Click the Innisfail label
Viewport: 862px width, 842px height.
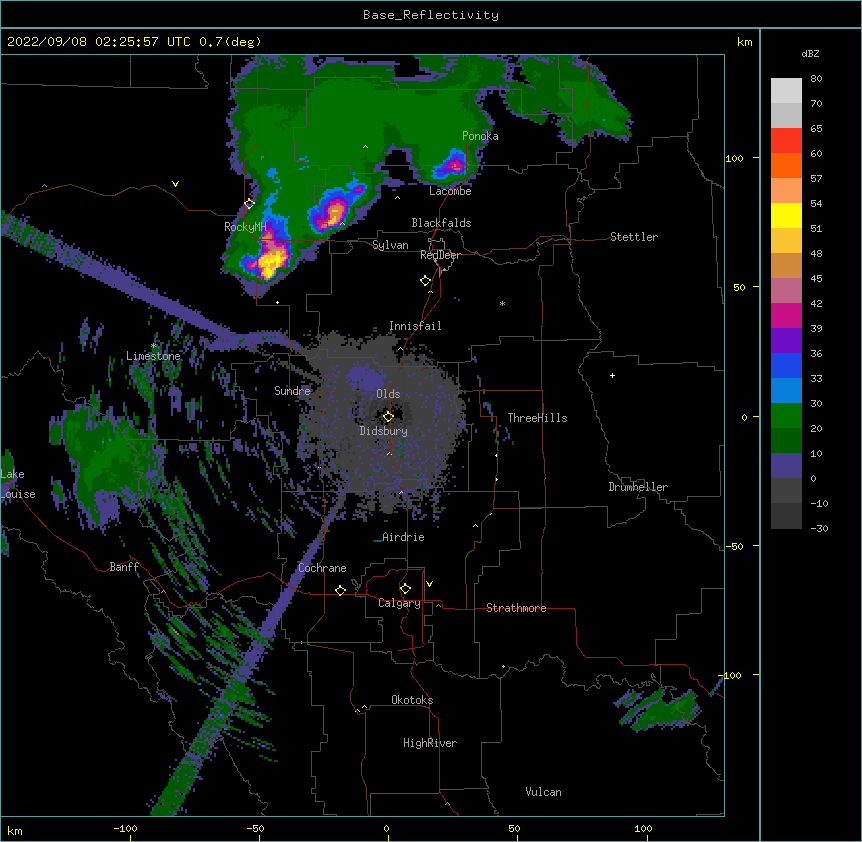click(415, 326)
